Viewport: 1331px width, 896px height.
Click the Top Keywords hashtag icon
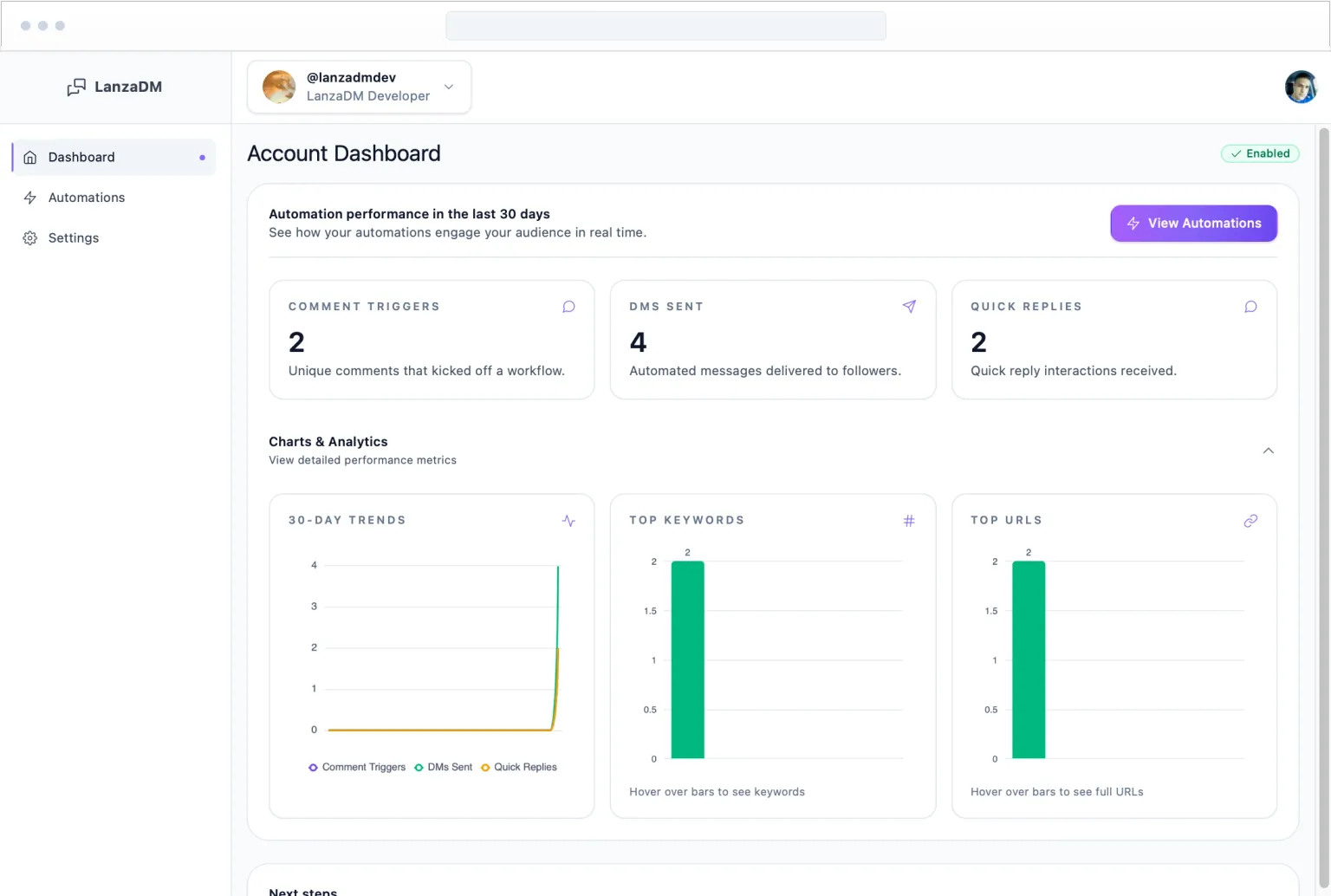pos(909,521)
